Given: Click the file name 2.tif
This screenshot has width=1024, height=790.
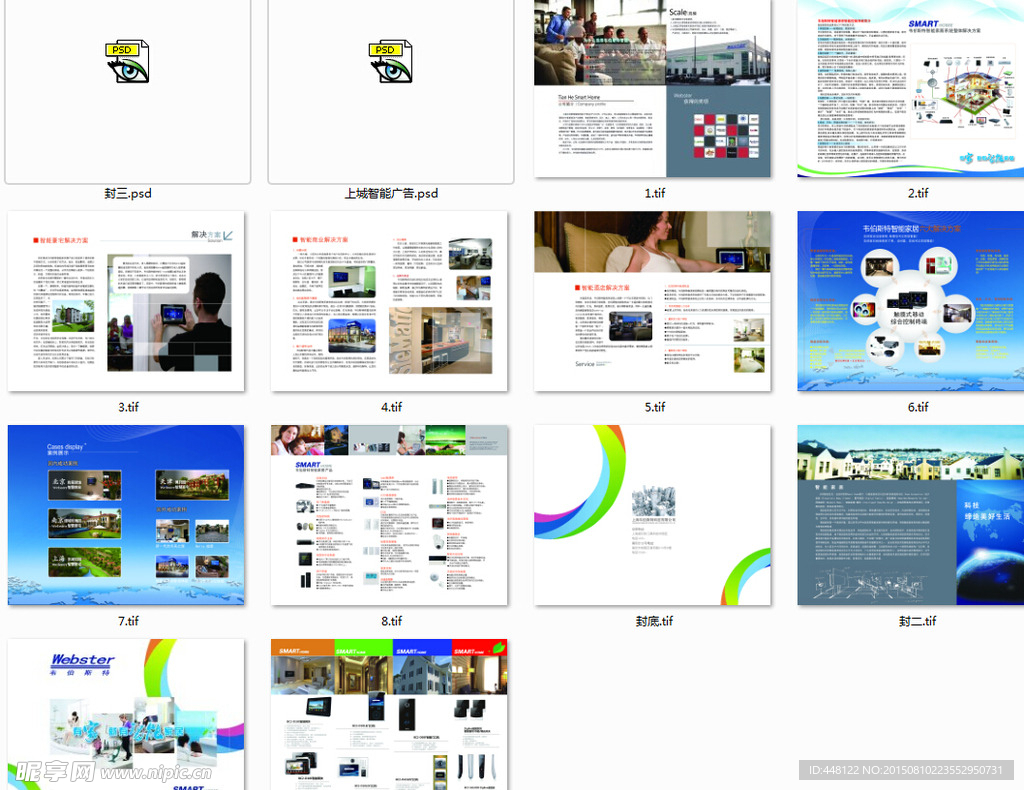Looking at the screenshot, I should 918,193.
